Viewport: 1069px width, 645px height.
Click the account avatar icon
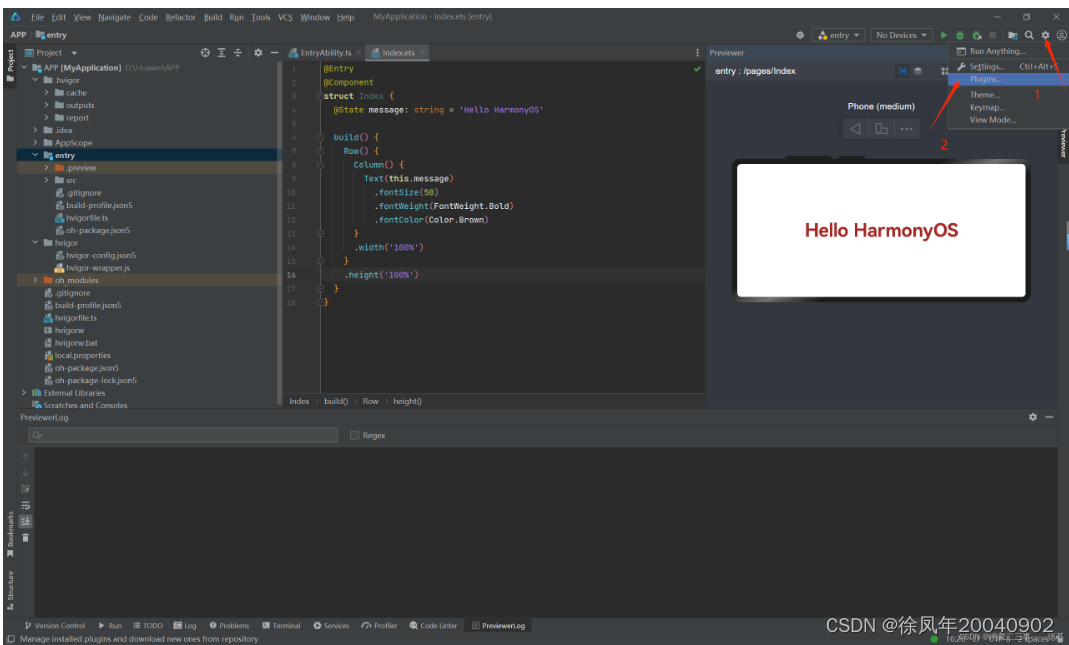[1062, 35]
